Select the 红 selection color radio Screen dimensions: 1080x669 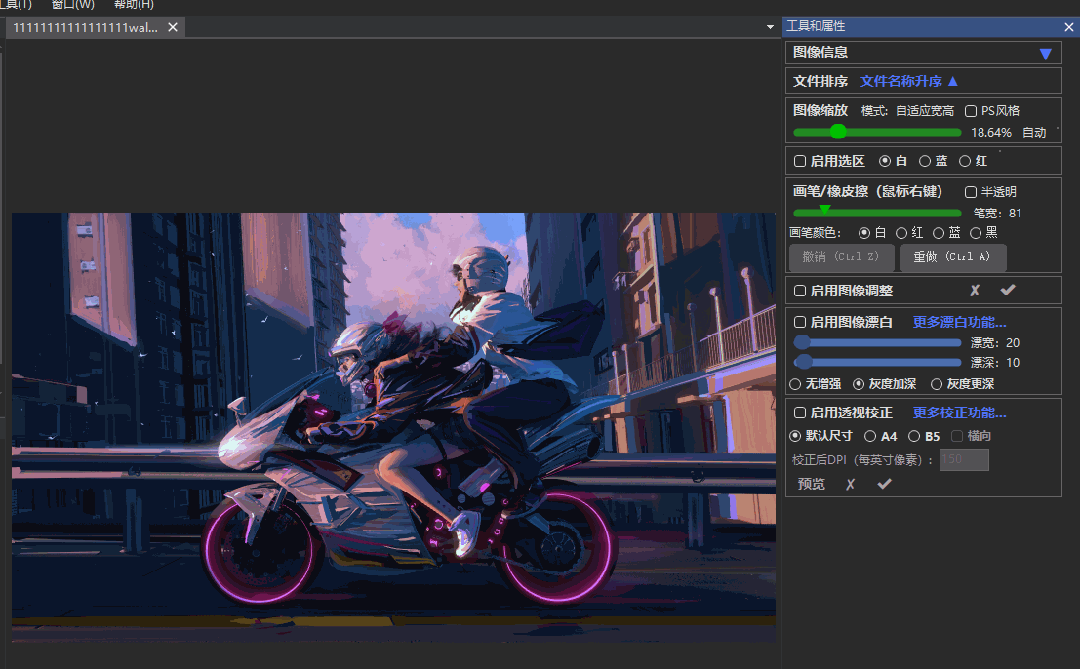click(965, 161)
